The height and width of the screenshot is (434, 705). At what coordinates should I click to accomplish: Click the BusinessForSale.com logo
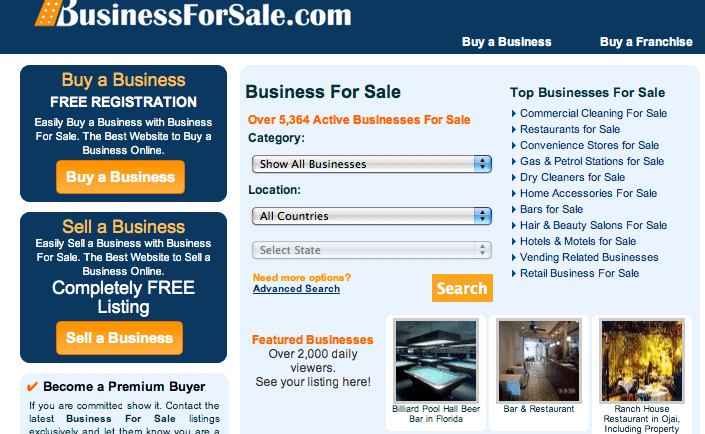[x=193, y=13]
